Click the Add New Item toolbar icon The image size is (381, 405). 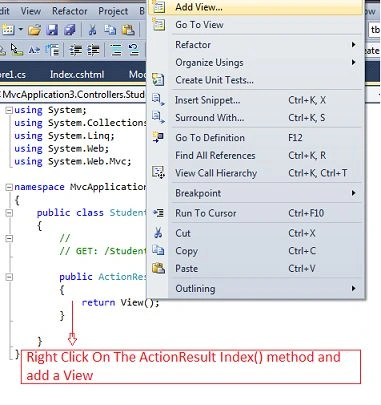click(x=8, y=30)
